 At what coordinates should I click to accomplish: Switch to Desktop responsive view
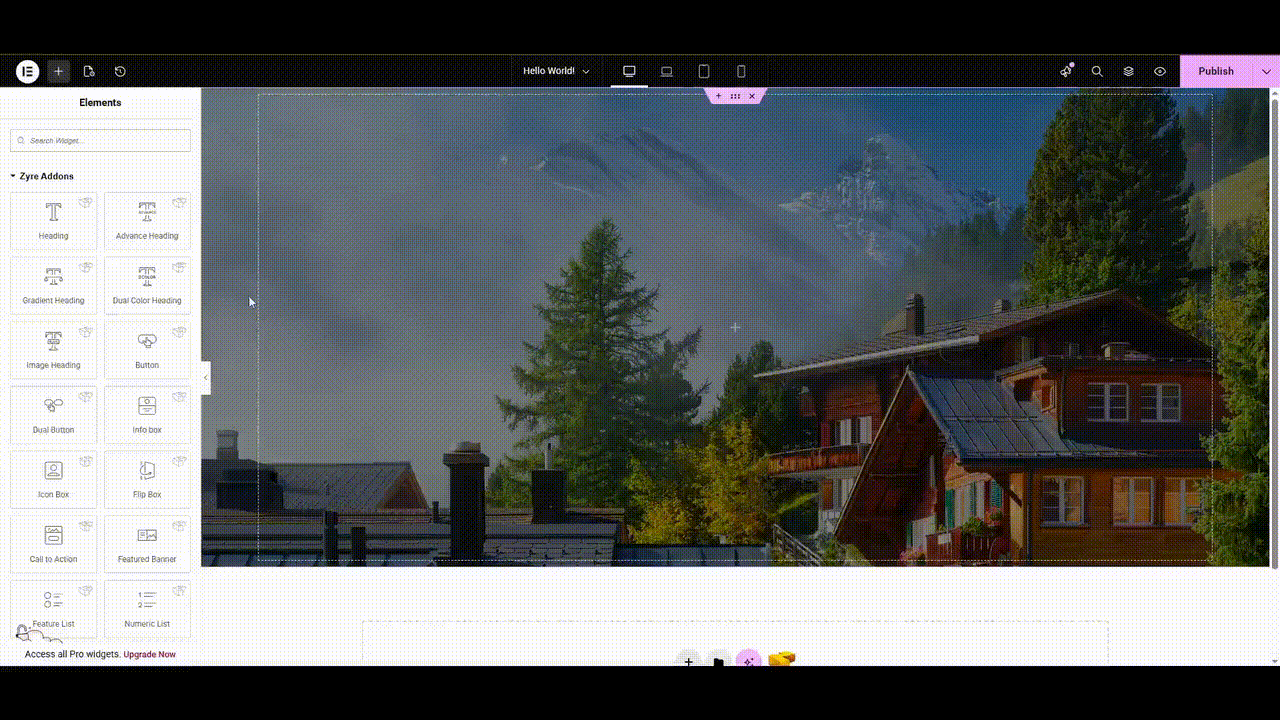tap(629, 71)
